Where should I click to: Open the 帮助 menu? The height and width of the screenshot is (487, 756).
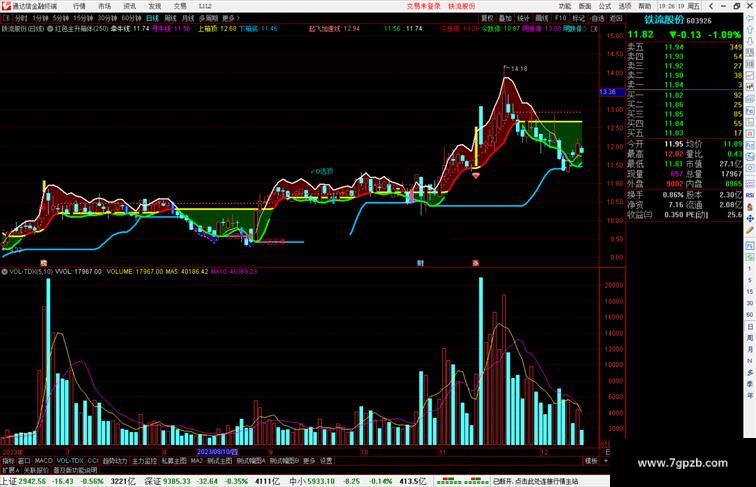[645, 6]
